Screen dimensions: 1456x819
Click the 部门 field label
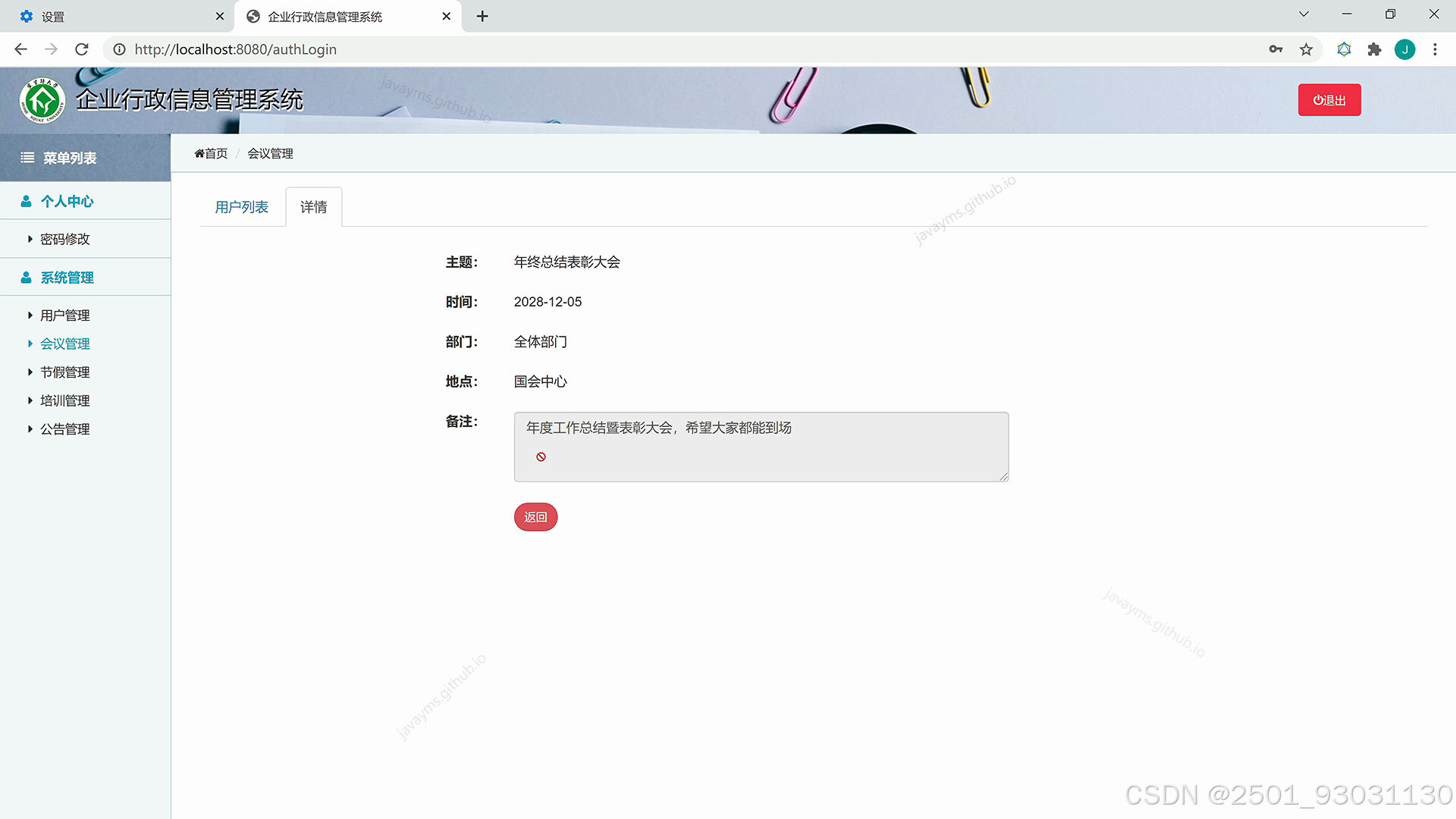pos(461,342)
